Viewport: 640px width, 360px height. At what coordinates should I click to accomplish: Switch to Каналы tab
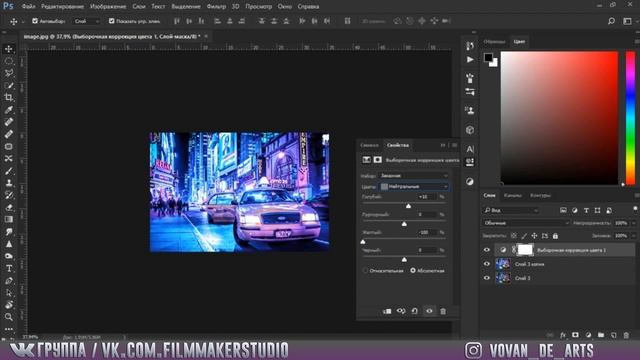click(512, 196)
